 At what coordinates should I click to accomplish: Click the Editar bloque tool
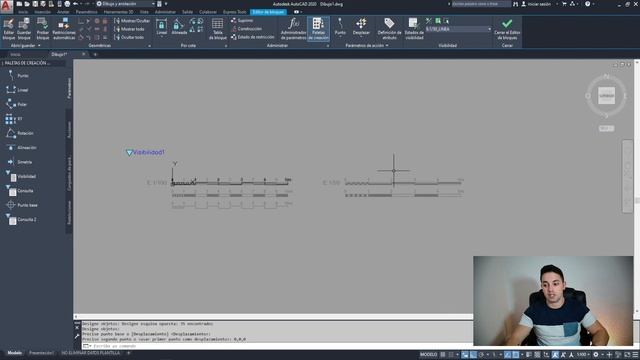tap(9, 29)
